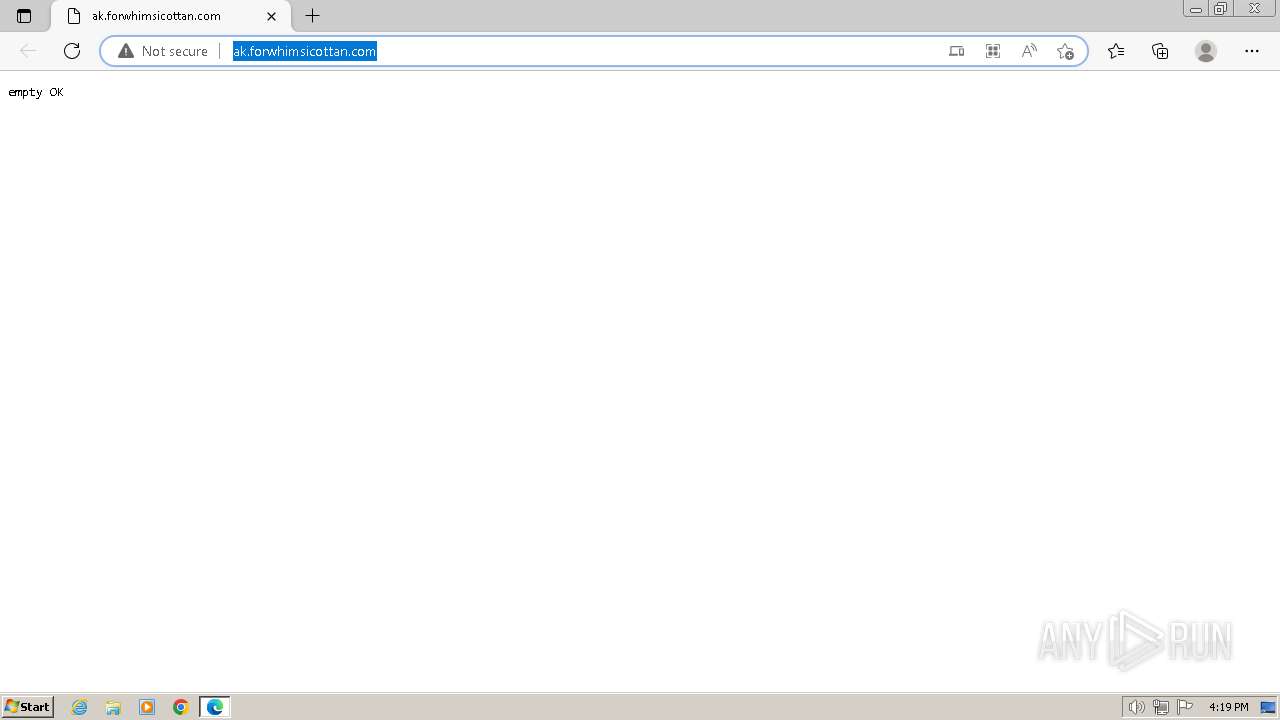Open the Windows Start menu
Image resolution: width=1280 pixels, height=720 pixels.
tap(28, 707)
